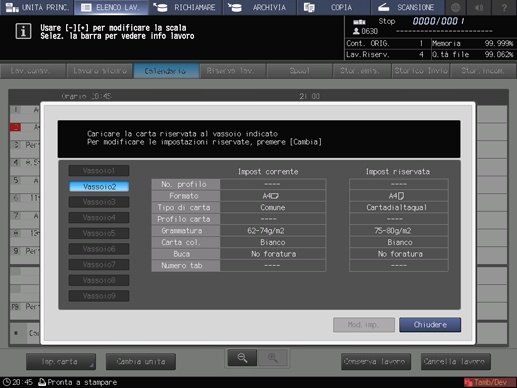Open the Spool tab
517x388 pixels.
[299, 71]
